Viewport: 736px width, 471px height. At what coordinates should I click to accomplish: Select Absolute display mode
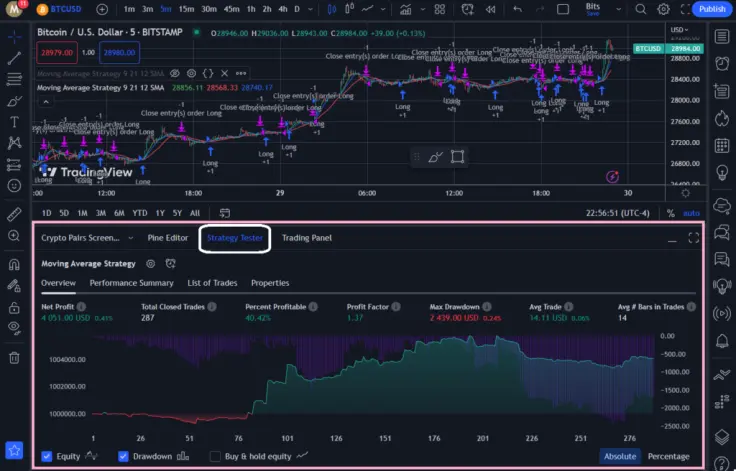pos(620,456)
